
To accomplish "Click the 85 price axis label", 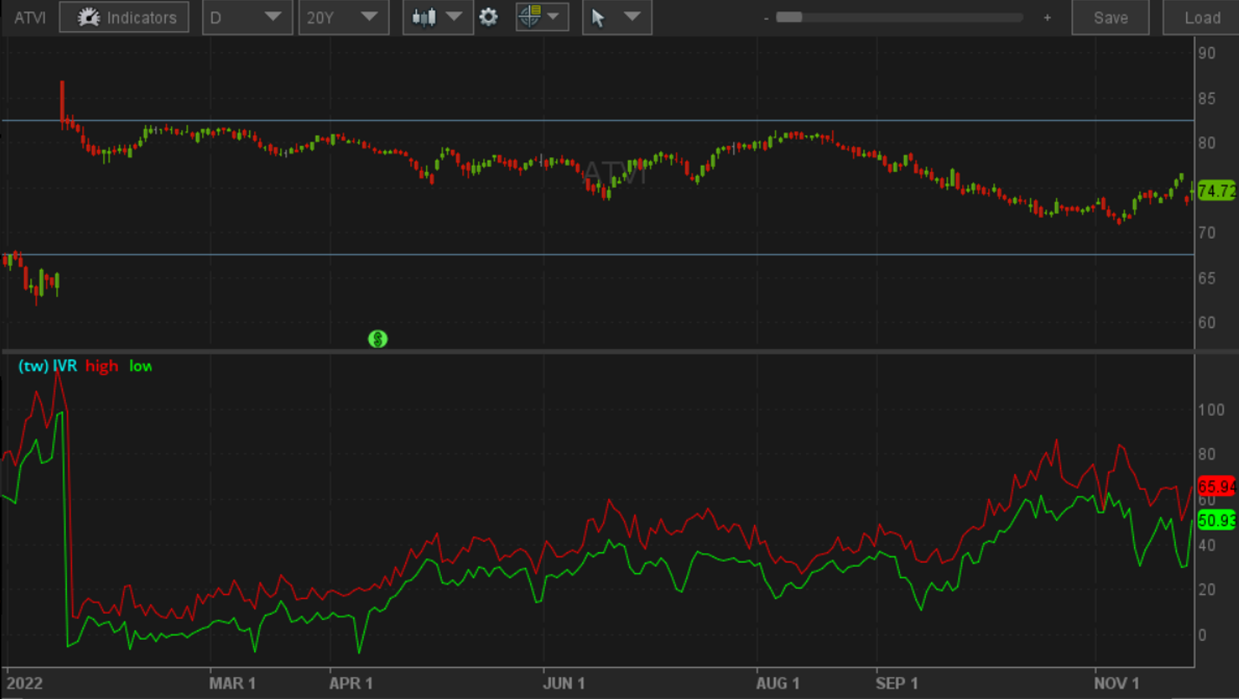I will click(x=1207, y=98).
